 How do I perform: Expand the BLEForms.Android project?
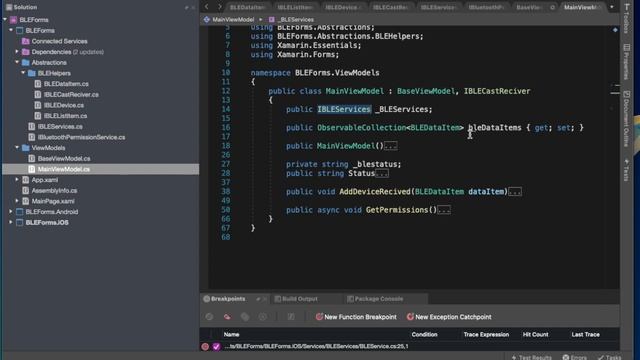[11, 211]
